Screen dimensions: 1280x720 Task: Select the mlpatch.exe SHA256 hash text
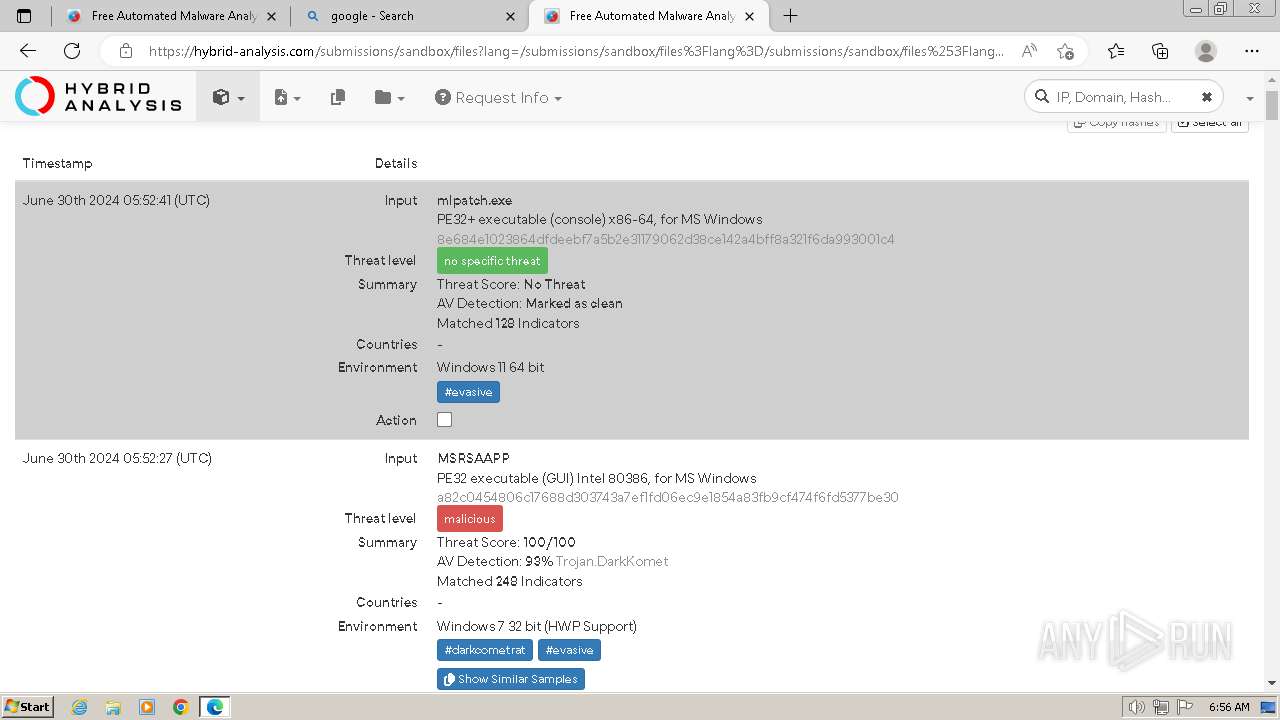(665, 239)
